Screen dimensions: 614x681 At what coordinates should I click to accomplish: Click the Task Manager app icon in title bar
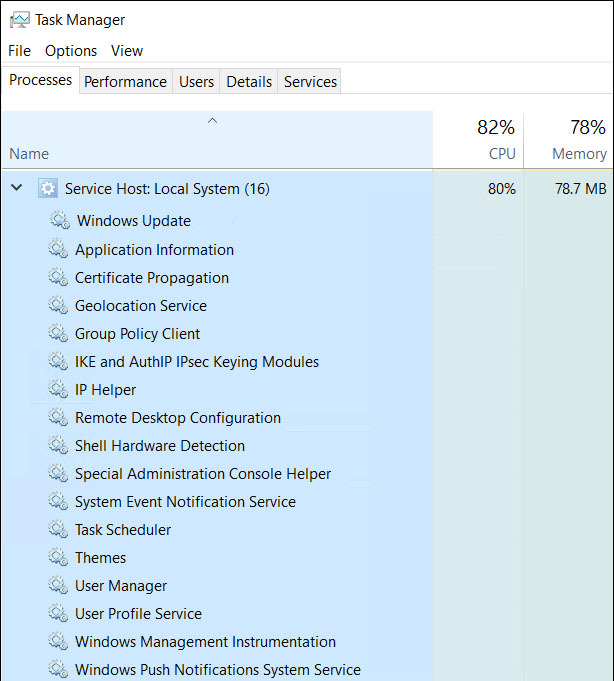19,19
